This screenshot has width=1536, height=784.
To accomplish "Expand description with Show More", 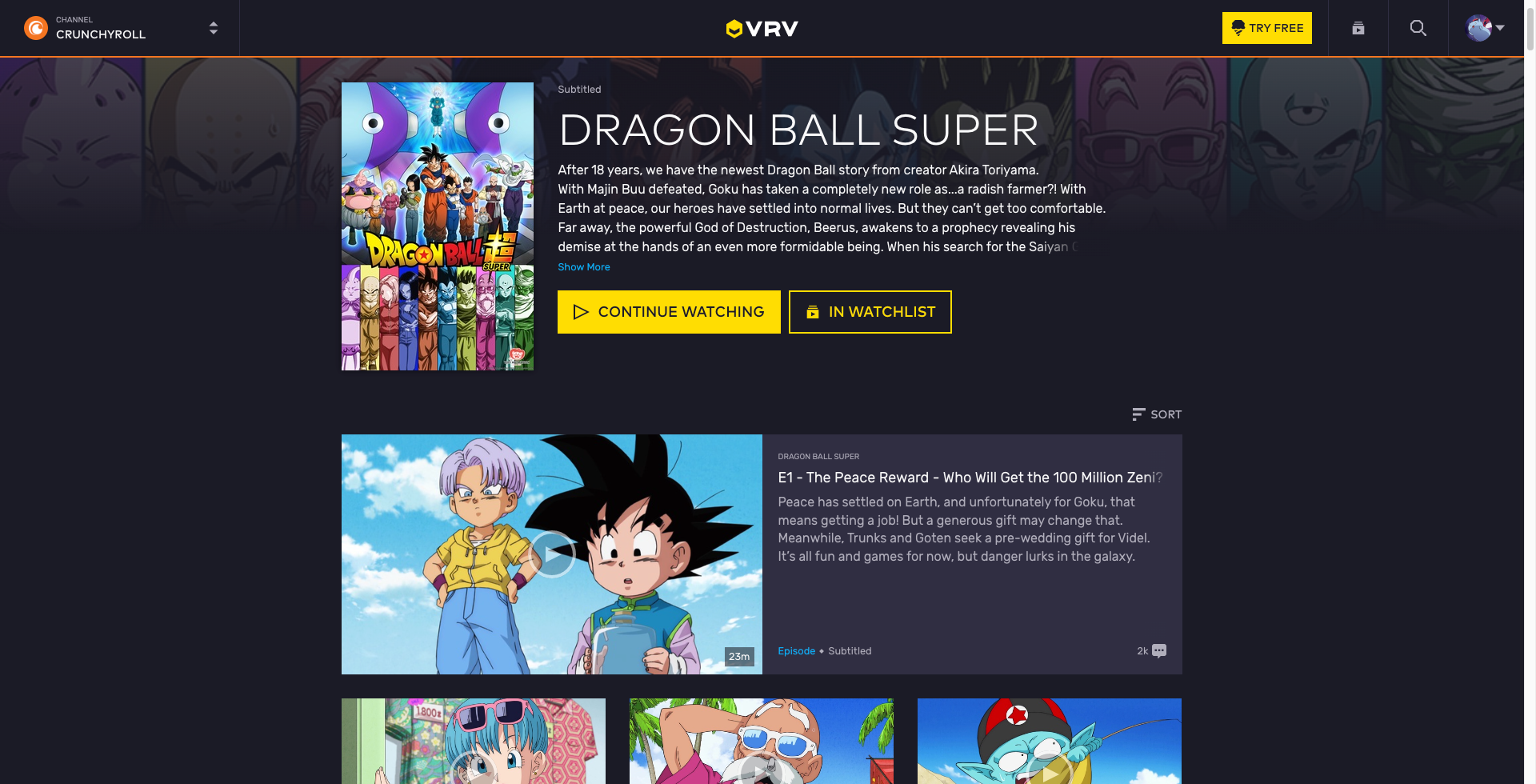I will click(x=584, y=267).
